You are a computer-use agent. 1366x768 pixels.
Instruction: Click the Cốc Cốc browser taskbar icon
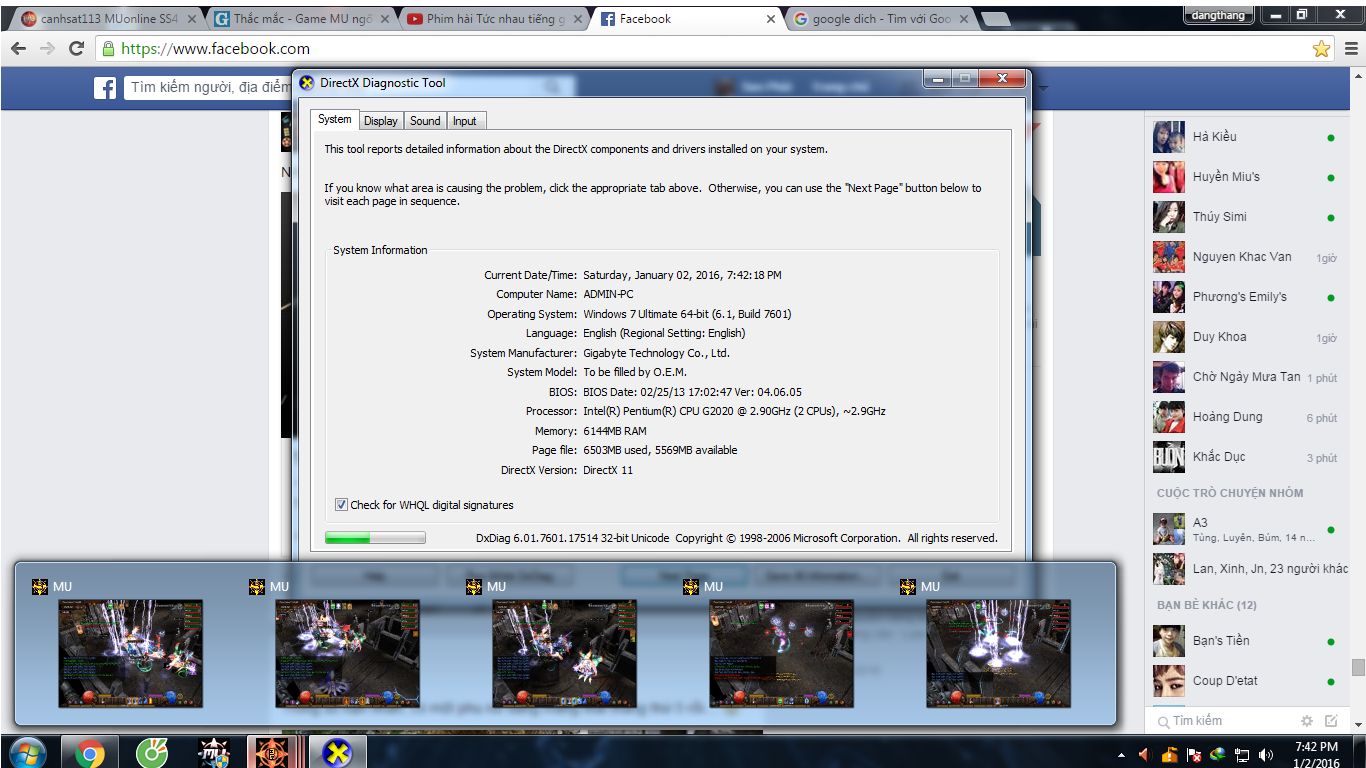151,752
